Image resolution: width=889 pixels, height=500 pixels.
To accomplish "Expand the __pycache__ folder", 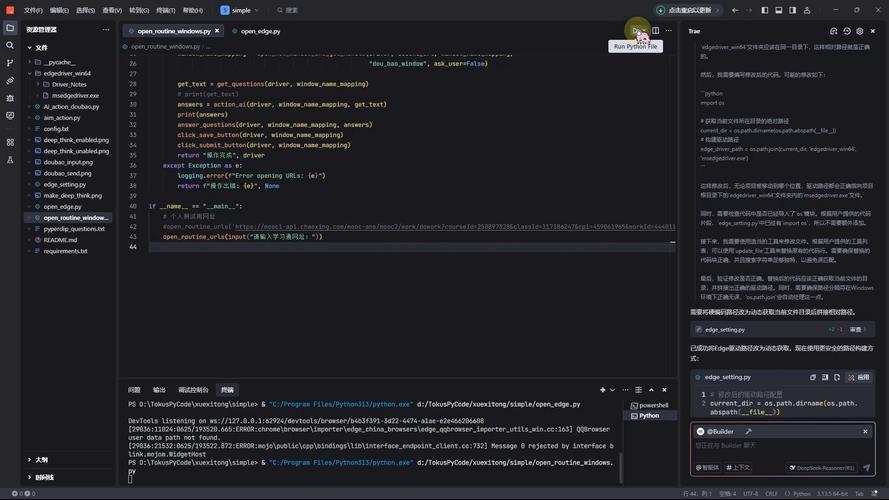I will pyautogui.click(x=29, y=62).
